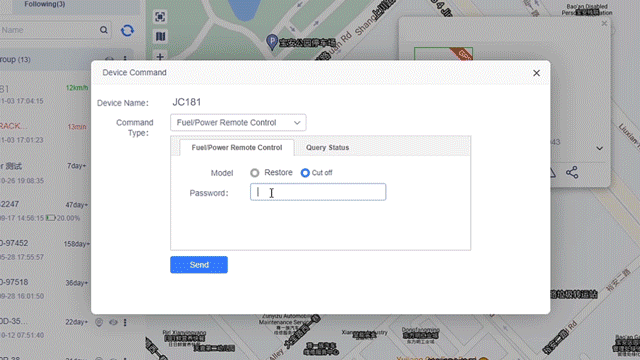The image size is (640, 360).
Task: Open the map layers icon
Action: point(160,36)
